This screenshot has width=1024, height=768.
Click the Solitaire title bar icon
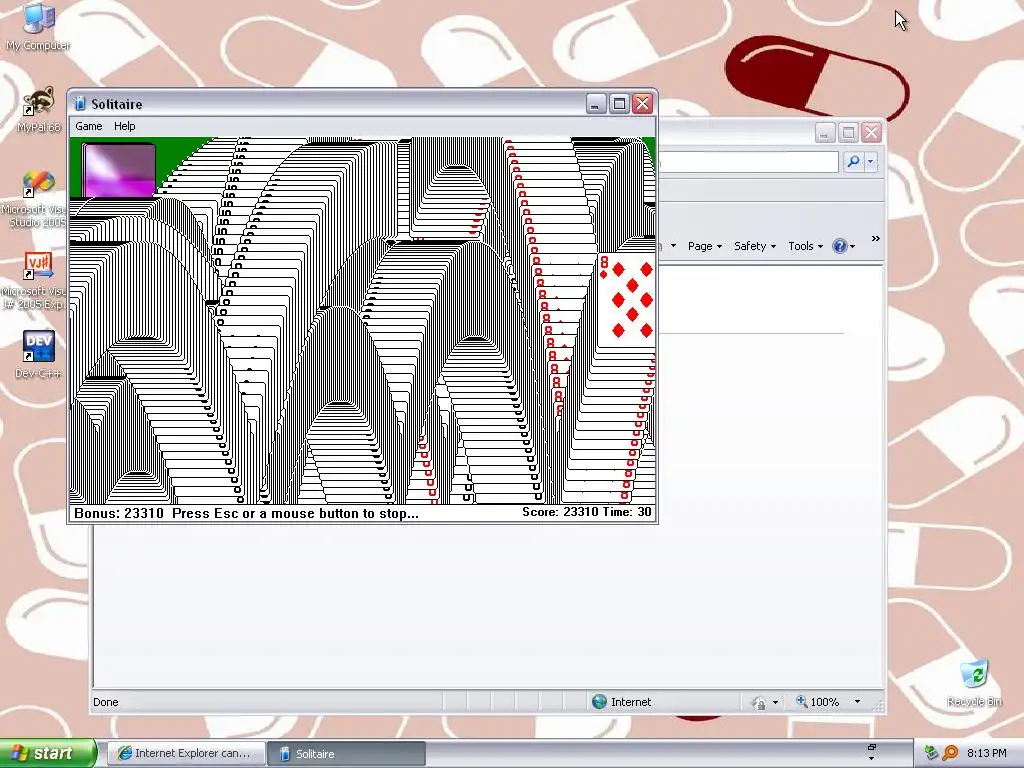pos(80,104)
